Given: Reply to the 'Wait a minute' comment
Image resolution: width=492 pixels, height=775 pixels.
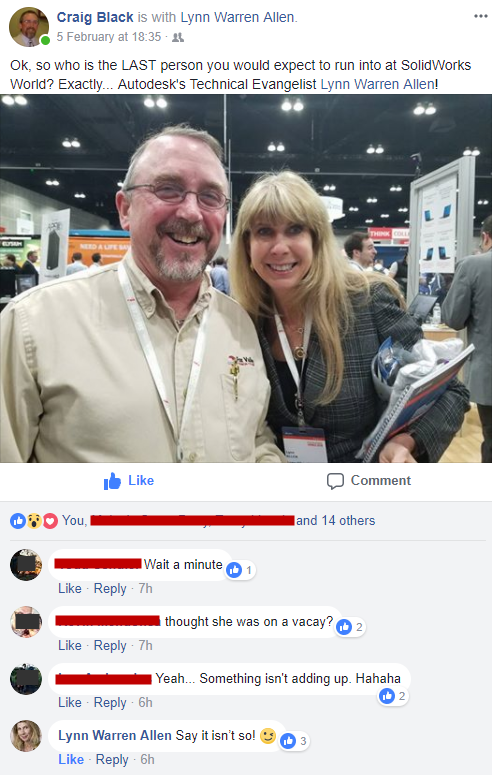Looking at the screenshot, I should click(x=110, y=589).
